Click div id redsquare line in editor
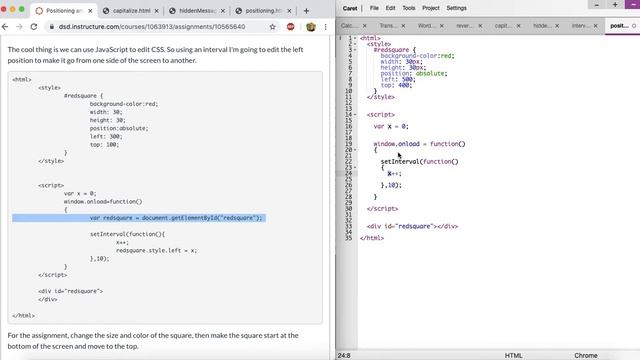This screenshot has width=640, height=360. point(412,226)
